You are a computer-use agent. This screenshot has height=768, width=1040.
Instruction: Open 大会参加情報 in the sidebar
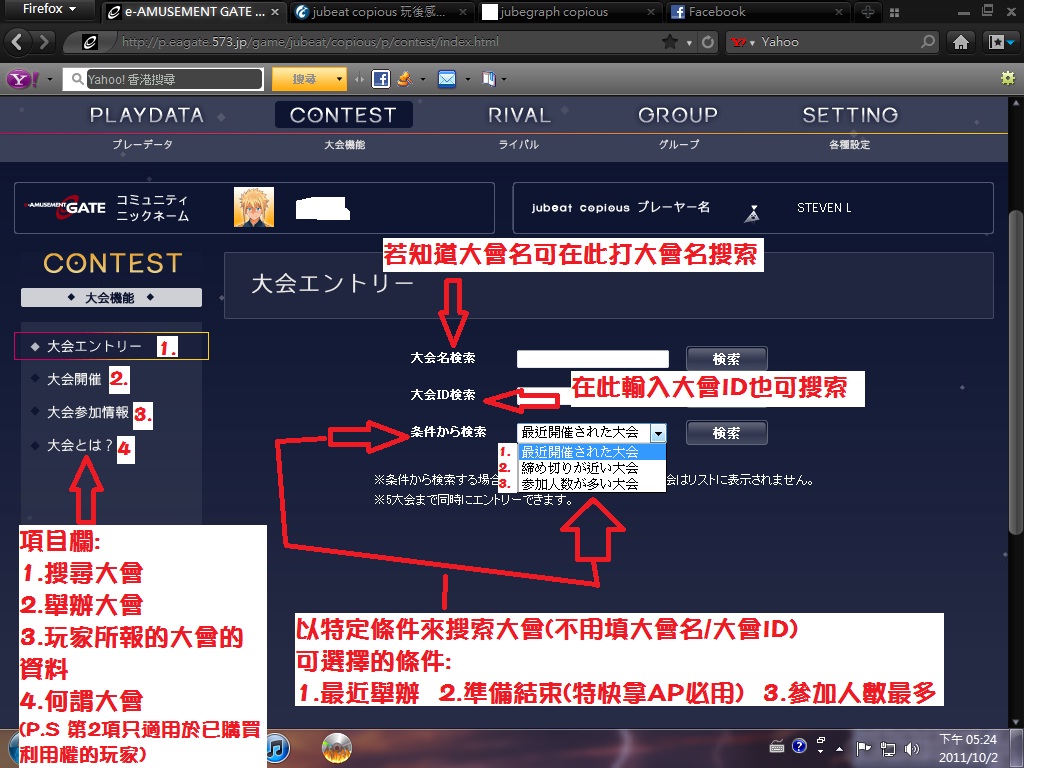coord(88,413)
